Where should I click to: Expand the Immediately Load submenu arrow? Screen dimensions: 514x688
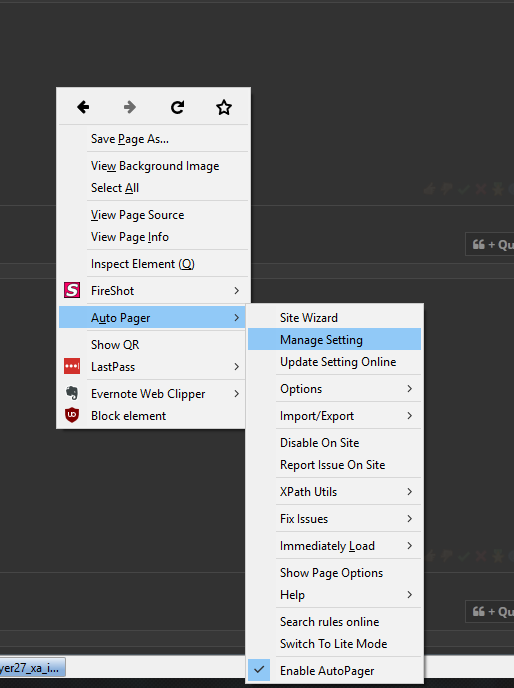(410, 545)
